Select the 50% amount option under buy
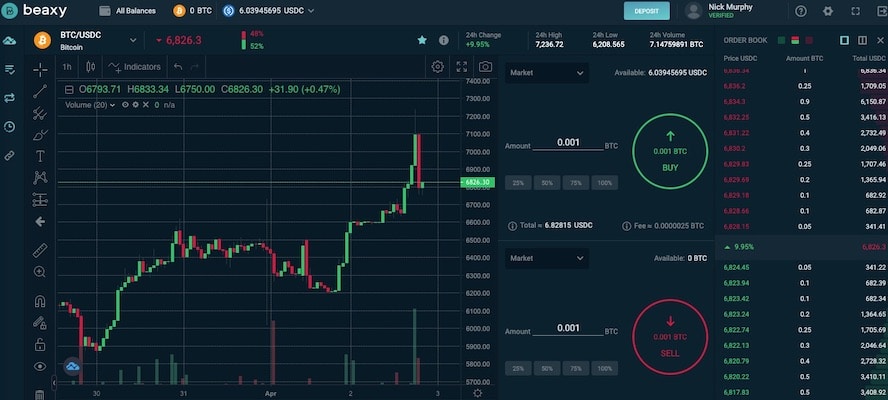 tap(546, 183)
